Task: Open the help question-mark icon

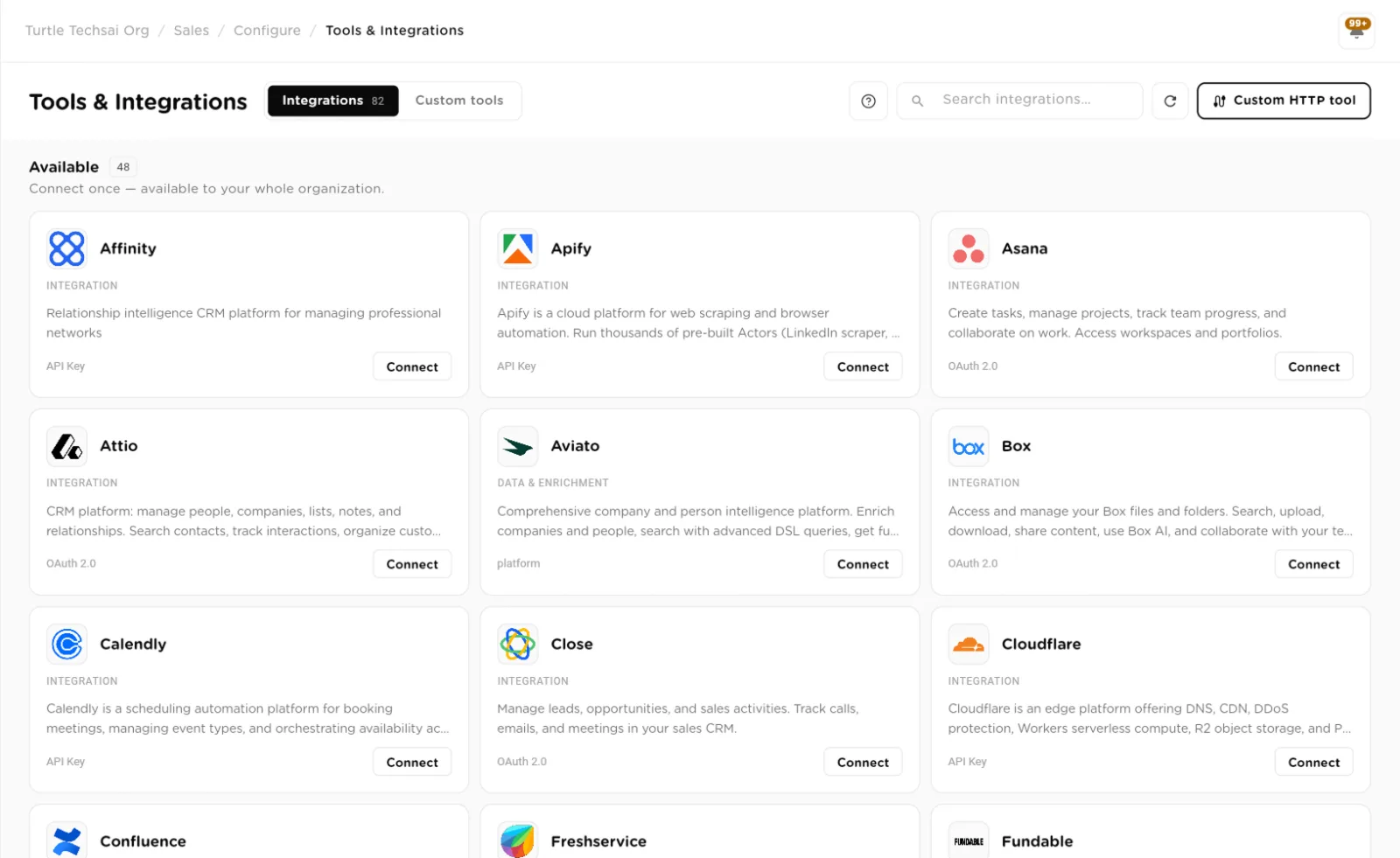Action: tap(868, 101)
